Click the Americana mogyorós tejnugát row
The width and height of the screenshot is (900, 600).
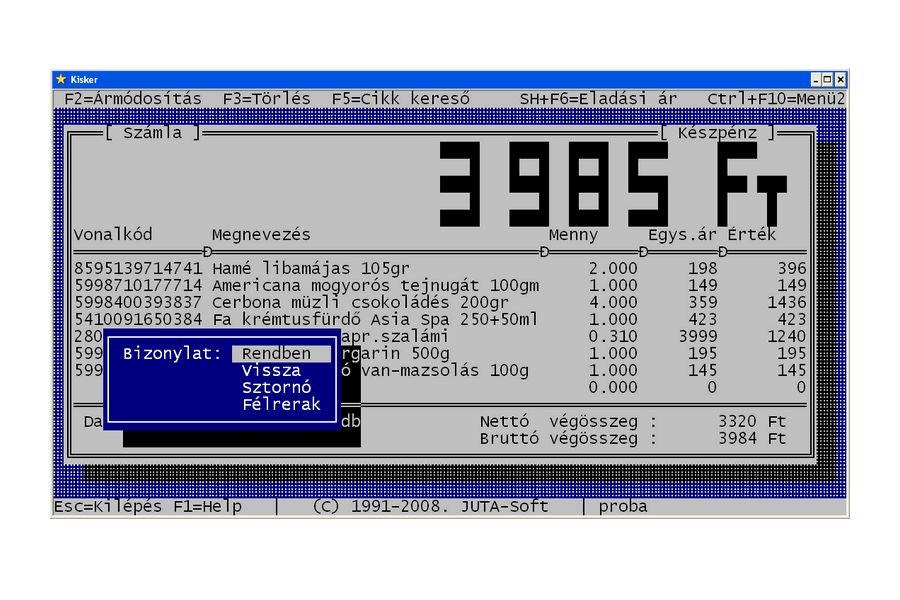[x=375, y=285]
